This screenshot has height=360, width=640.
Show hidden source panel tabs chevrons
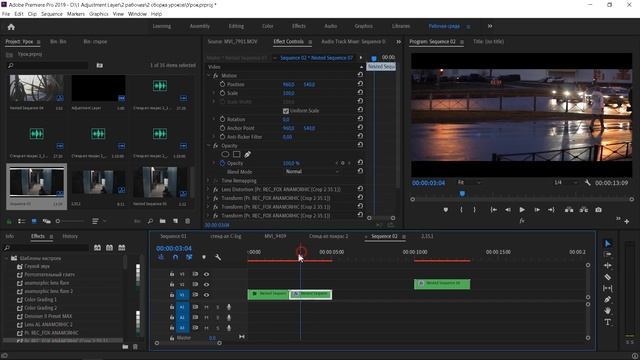398,42
